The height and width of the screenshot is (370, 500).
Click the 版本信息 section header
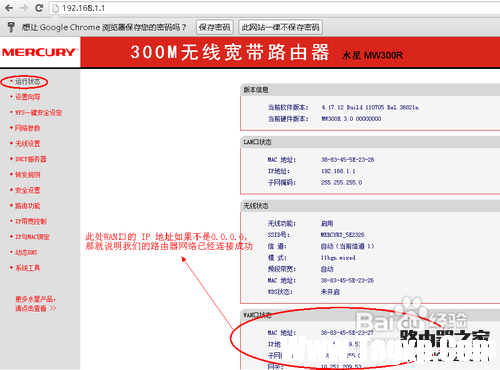pos(256,90)
